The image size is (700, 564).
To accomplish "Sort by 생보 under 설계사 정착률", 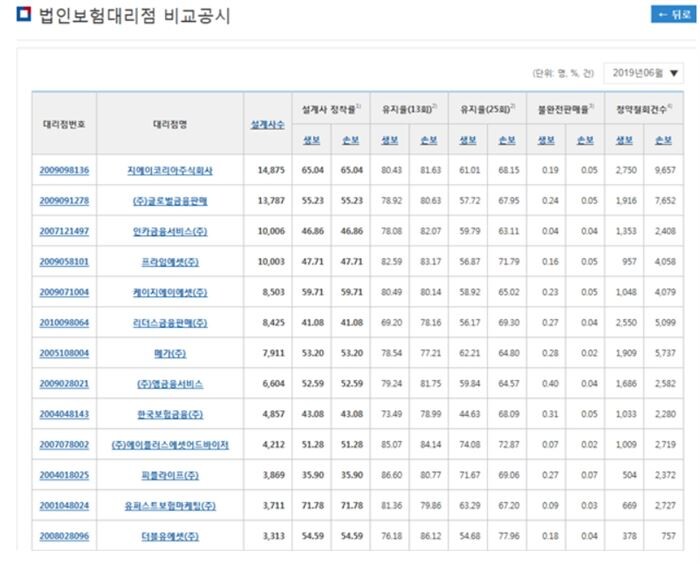I will [x=312, y=140].
